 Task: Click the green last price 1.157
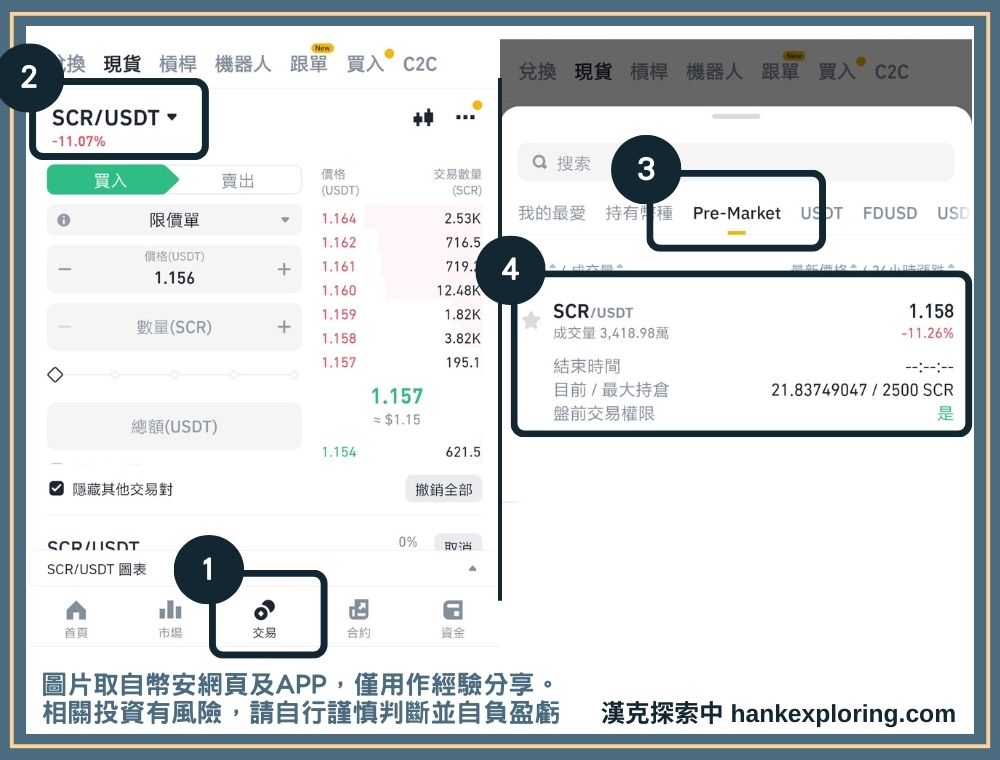397,396
